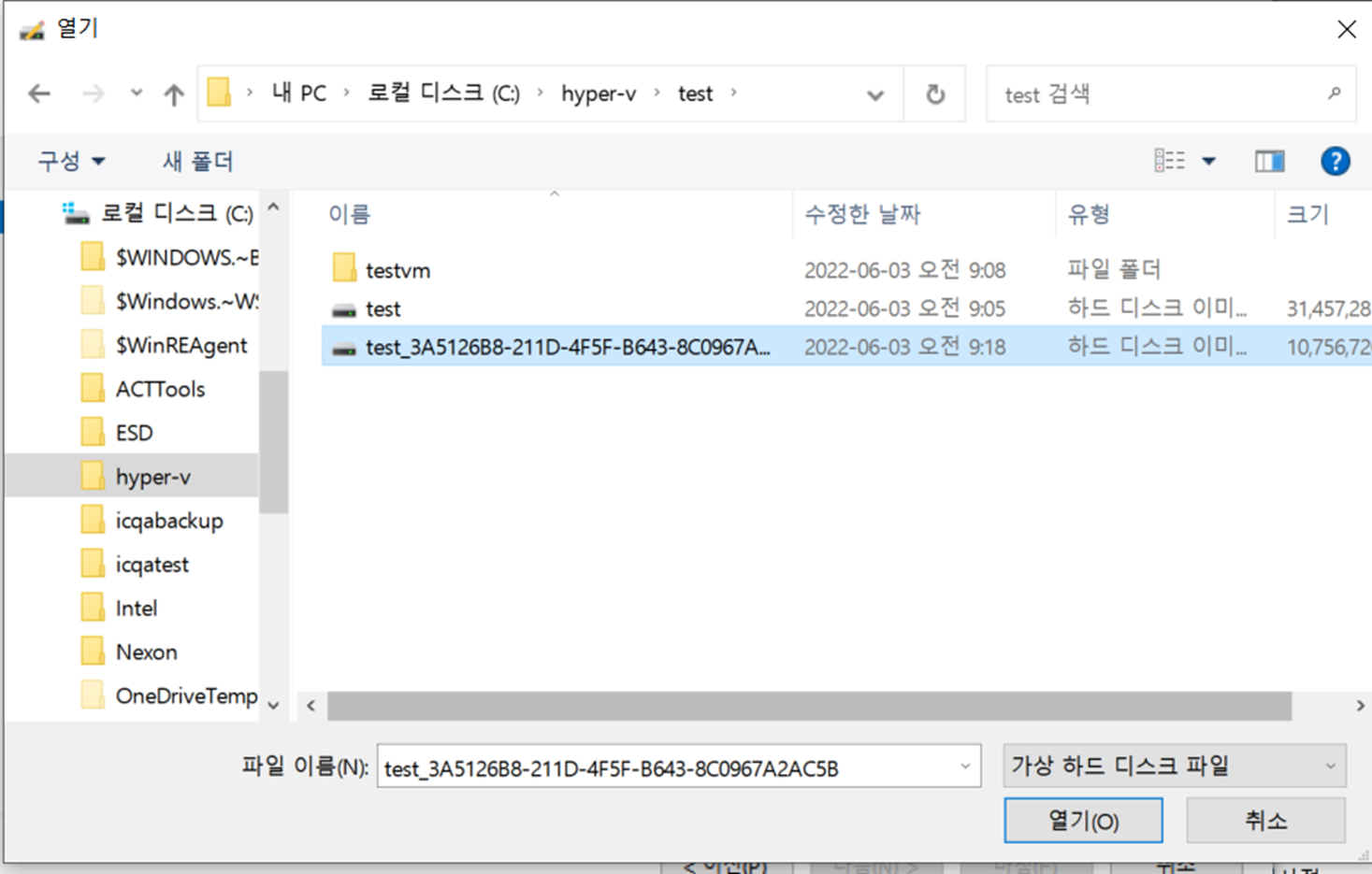Click test breadcrumb in address bar

695,93
